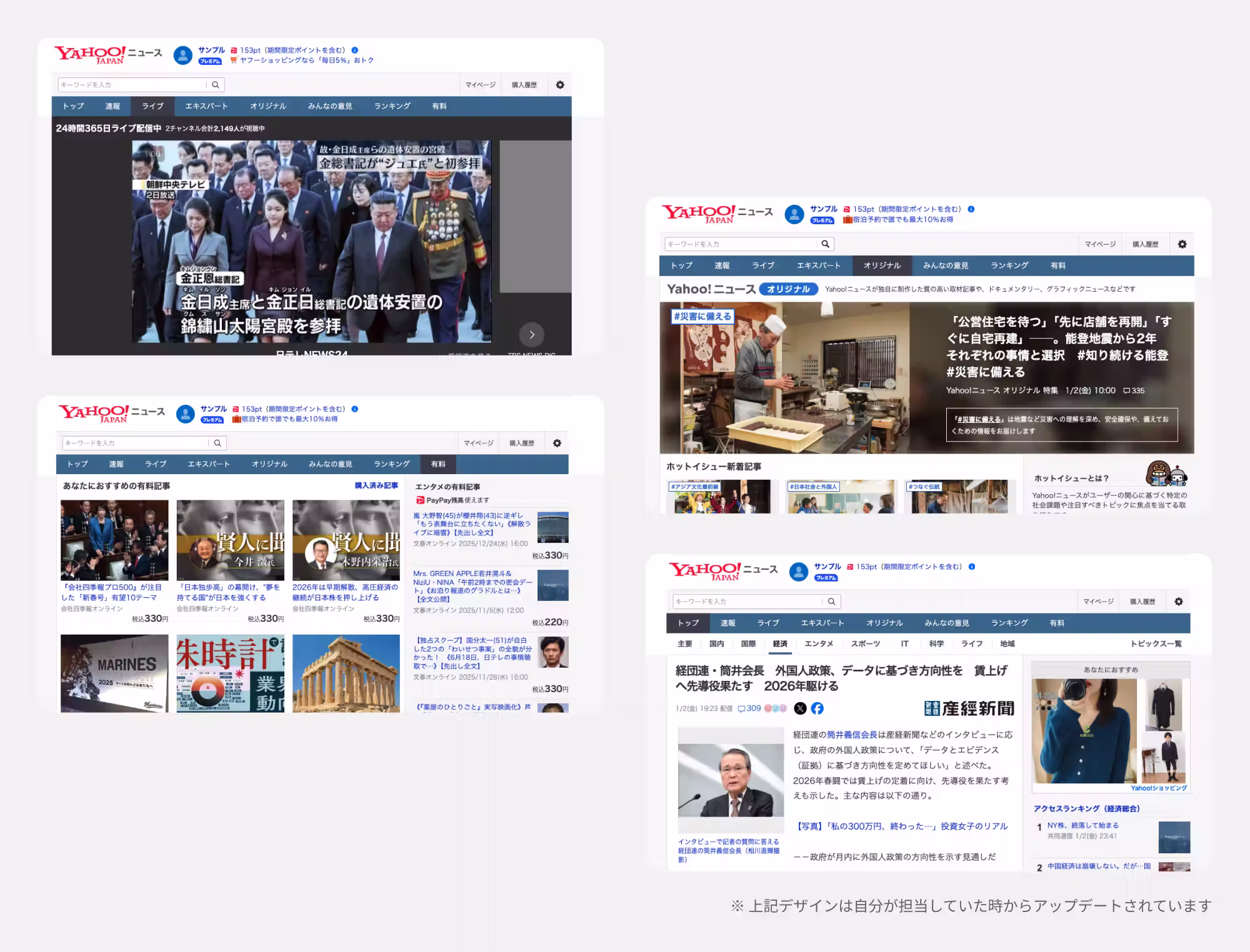Share the 経団連 article on Facebook
The height and width of the screenshot is (952, 1250).
pyautogui.click(x=817, y=708)
